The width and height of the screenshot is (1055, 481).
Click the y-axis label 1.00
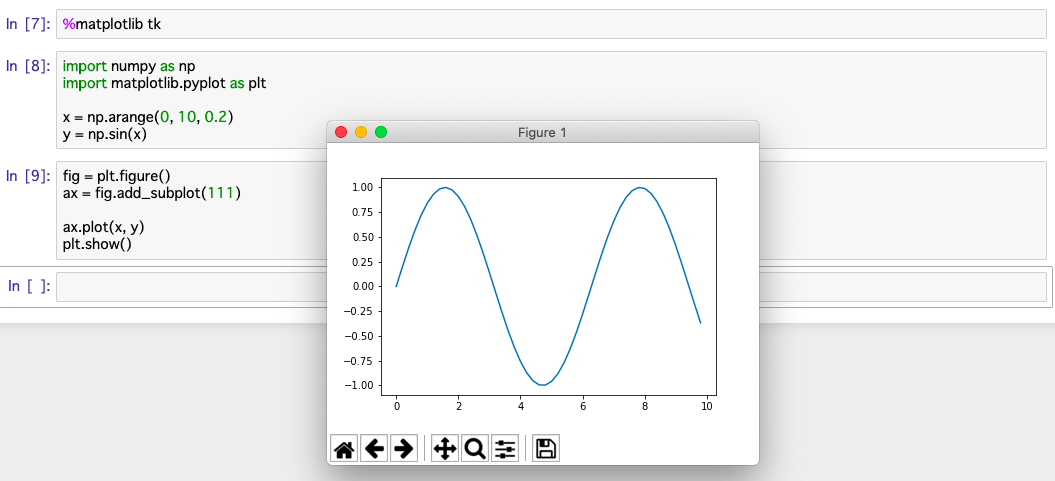[363, 187]
